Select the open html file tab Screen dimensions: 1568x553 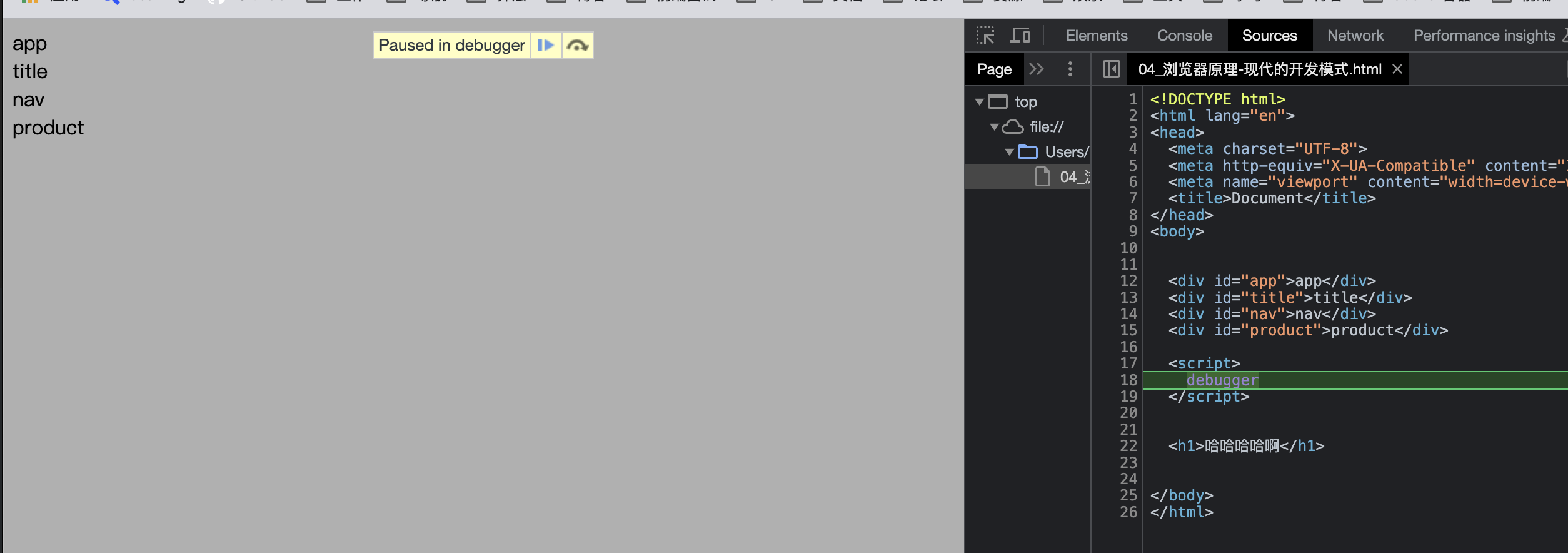1260,69
